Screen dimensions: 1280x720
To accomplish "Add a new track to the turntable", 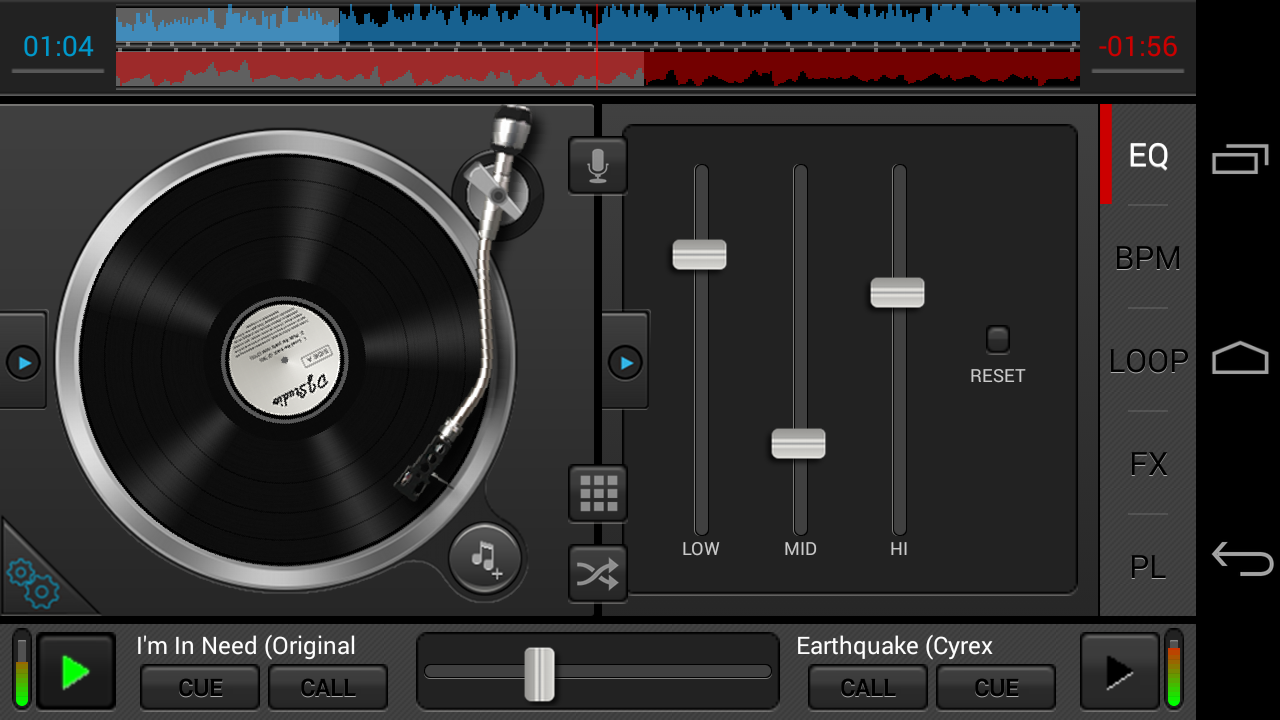I will (484, 560).
